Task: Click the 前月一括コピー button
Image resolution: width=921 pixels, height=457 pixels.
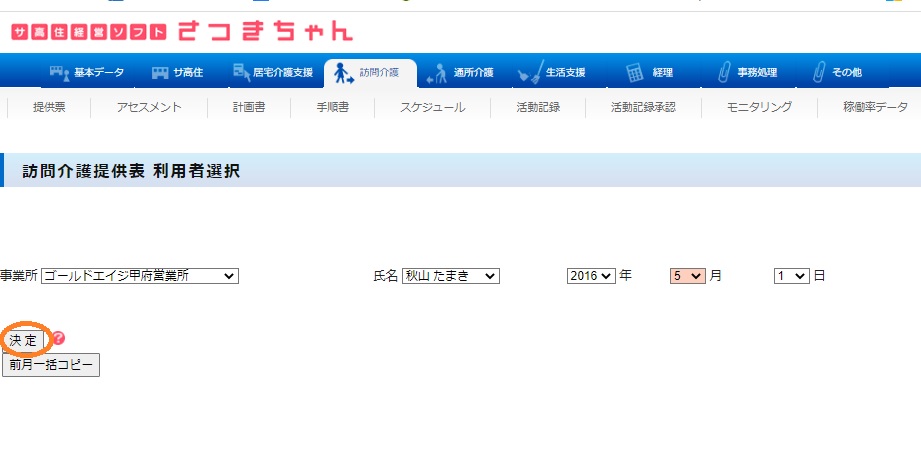Action: [x=51, y=365]
